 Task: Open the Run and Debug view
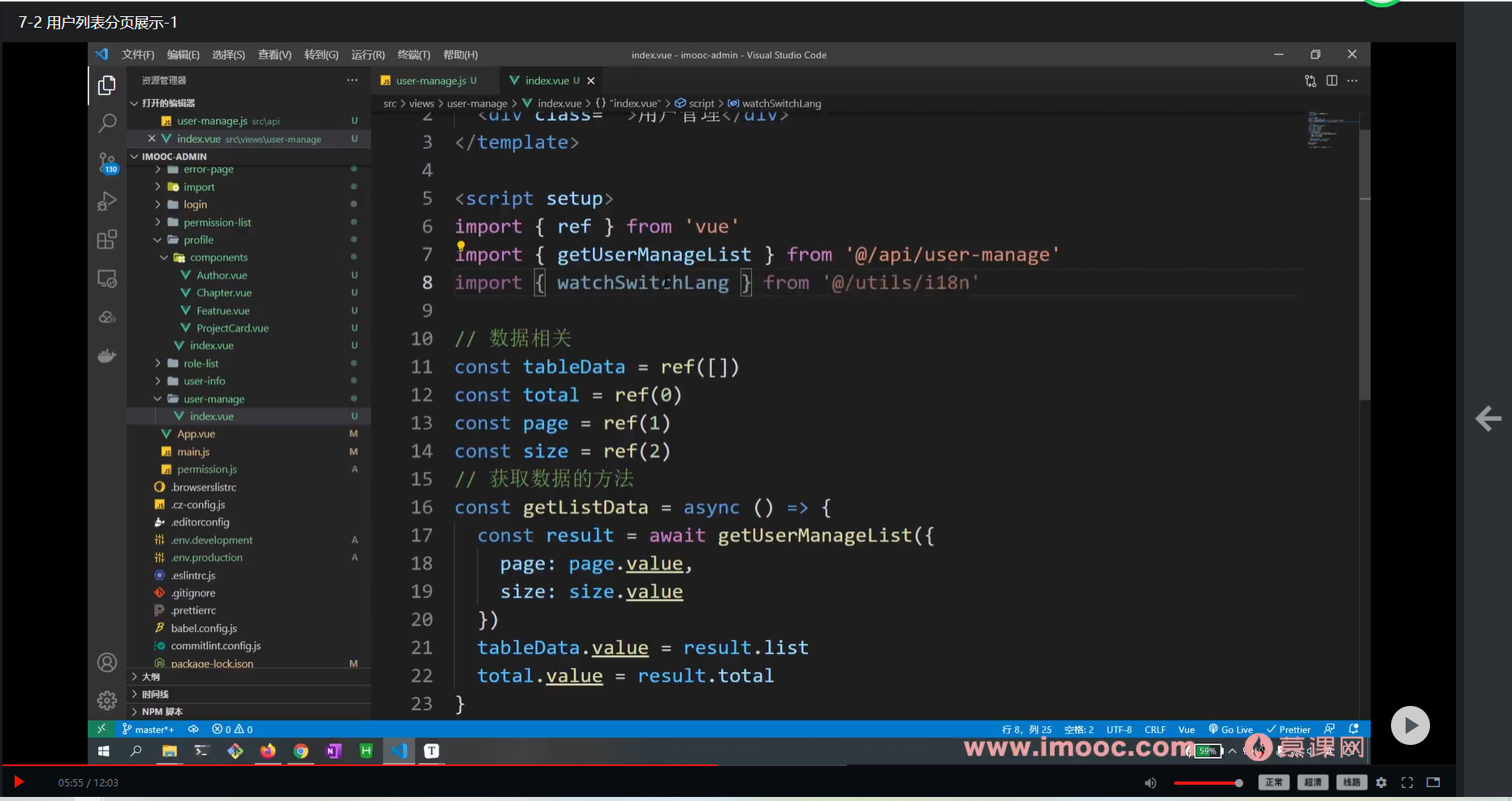[x=106, y=201]
